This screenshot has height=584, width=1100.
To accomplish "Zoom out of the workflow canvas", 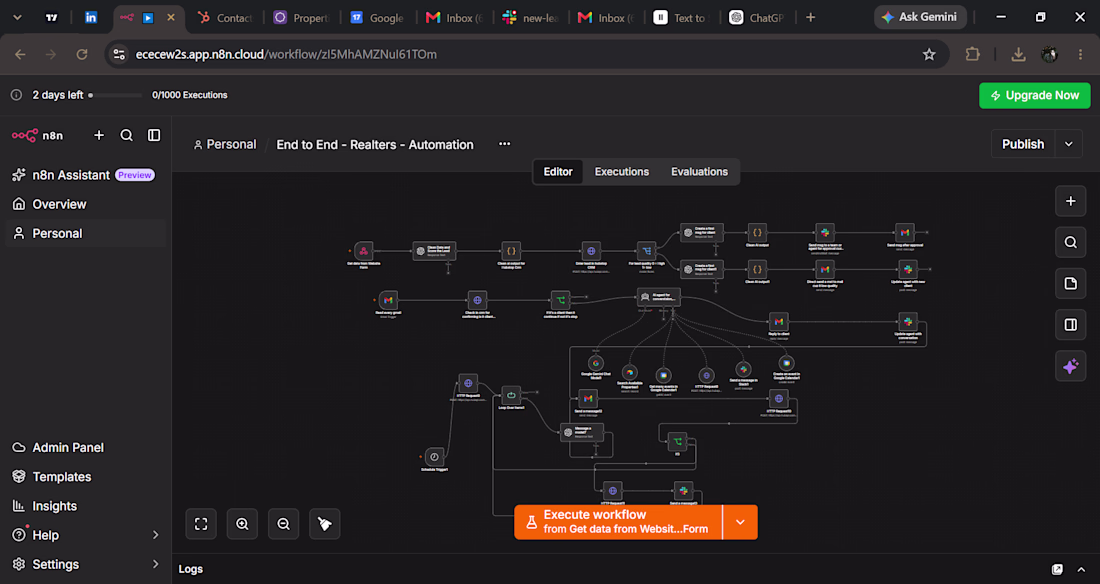I will click(283, 524).
